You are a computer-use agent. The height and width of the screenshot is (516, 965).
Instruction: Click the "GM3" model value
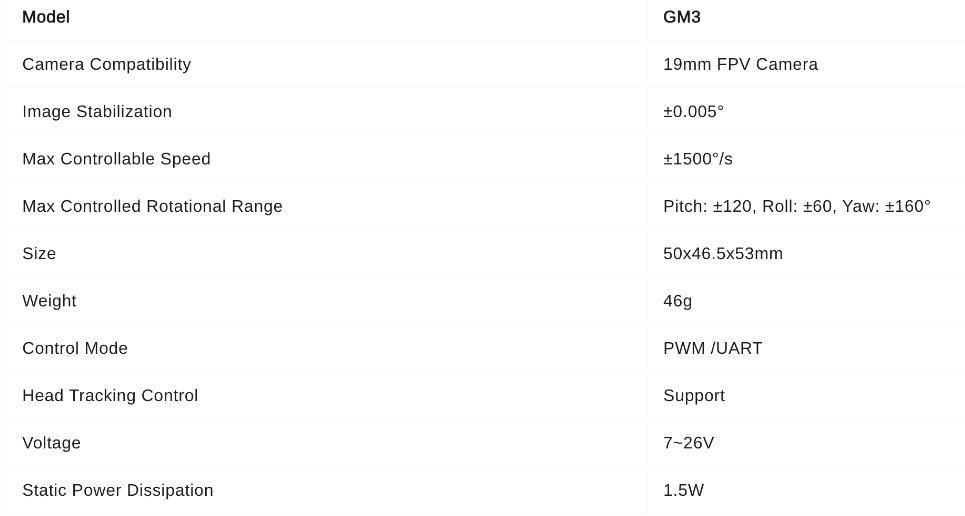(682, 17)
